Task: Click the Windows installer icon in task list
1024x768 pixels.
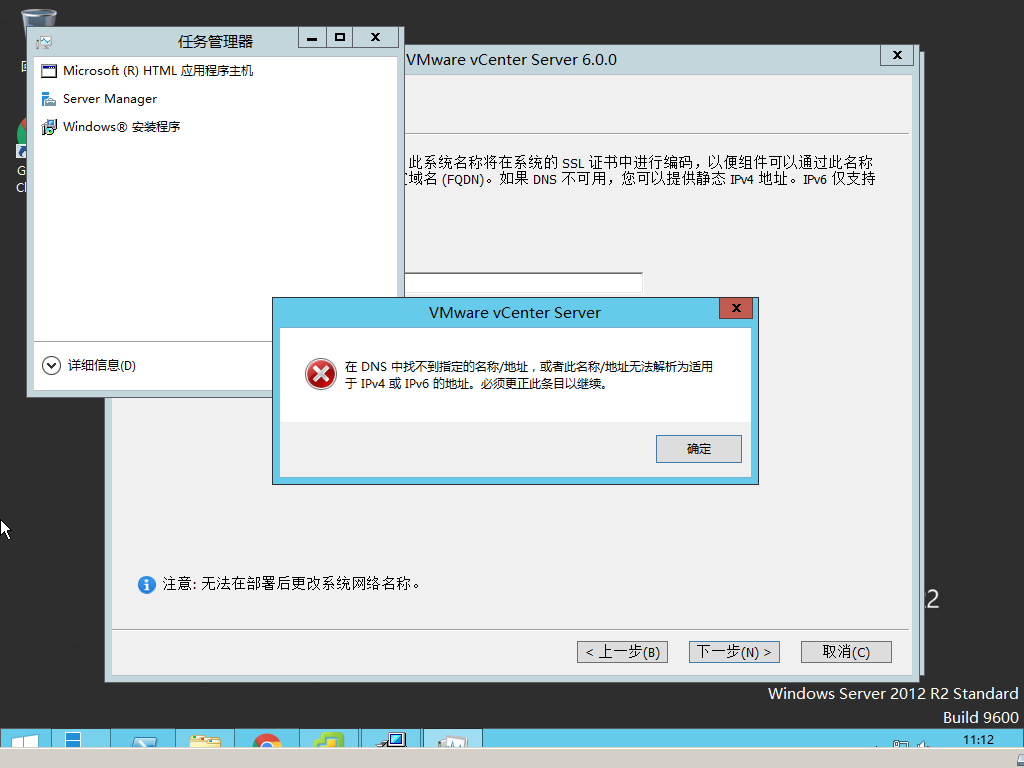Action: tap(48, 127)
